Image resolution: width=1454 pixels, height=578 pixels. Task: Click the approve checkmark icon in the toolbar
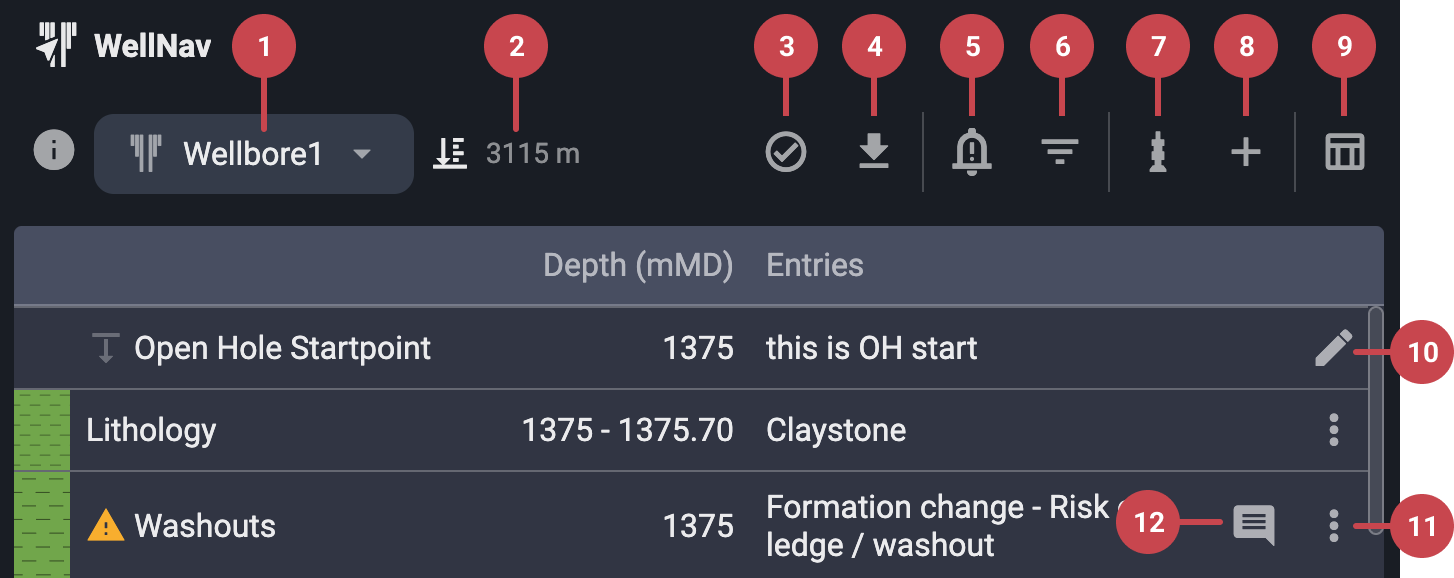pyautogui.click(x=785, y=152)
